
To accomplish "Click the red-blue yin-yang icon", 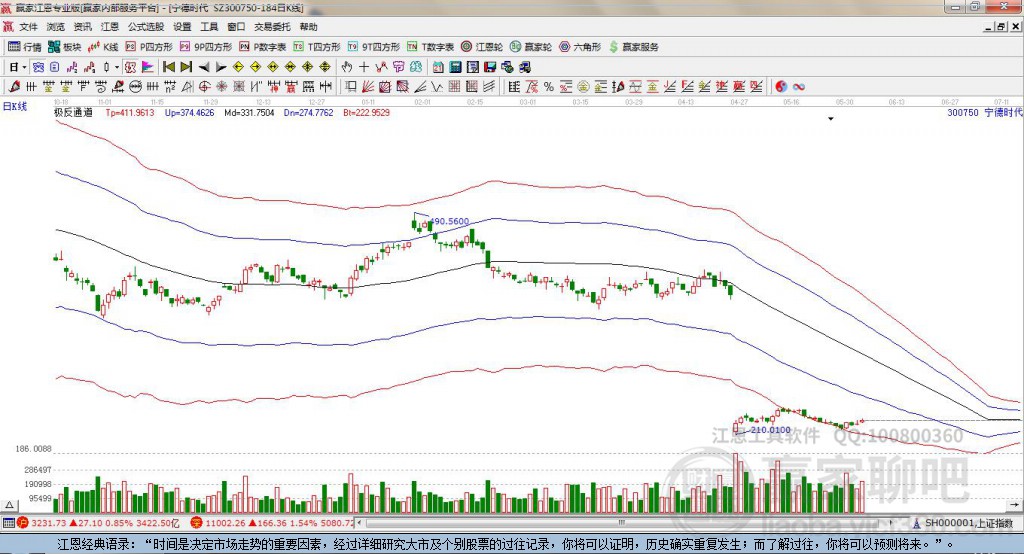I will tap(781, 86).
